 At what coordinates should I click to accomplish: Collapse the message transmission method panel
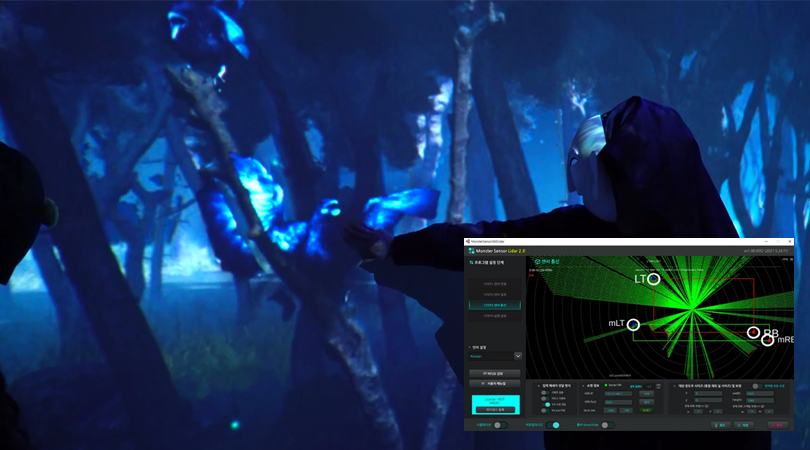[x=539, y=386]
